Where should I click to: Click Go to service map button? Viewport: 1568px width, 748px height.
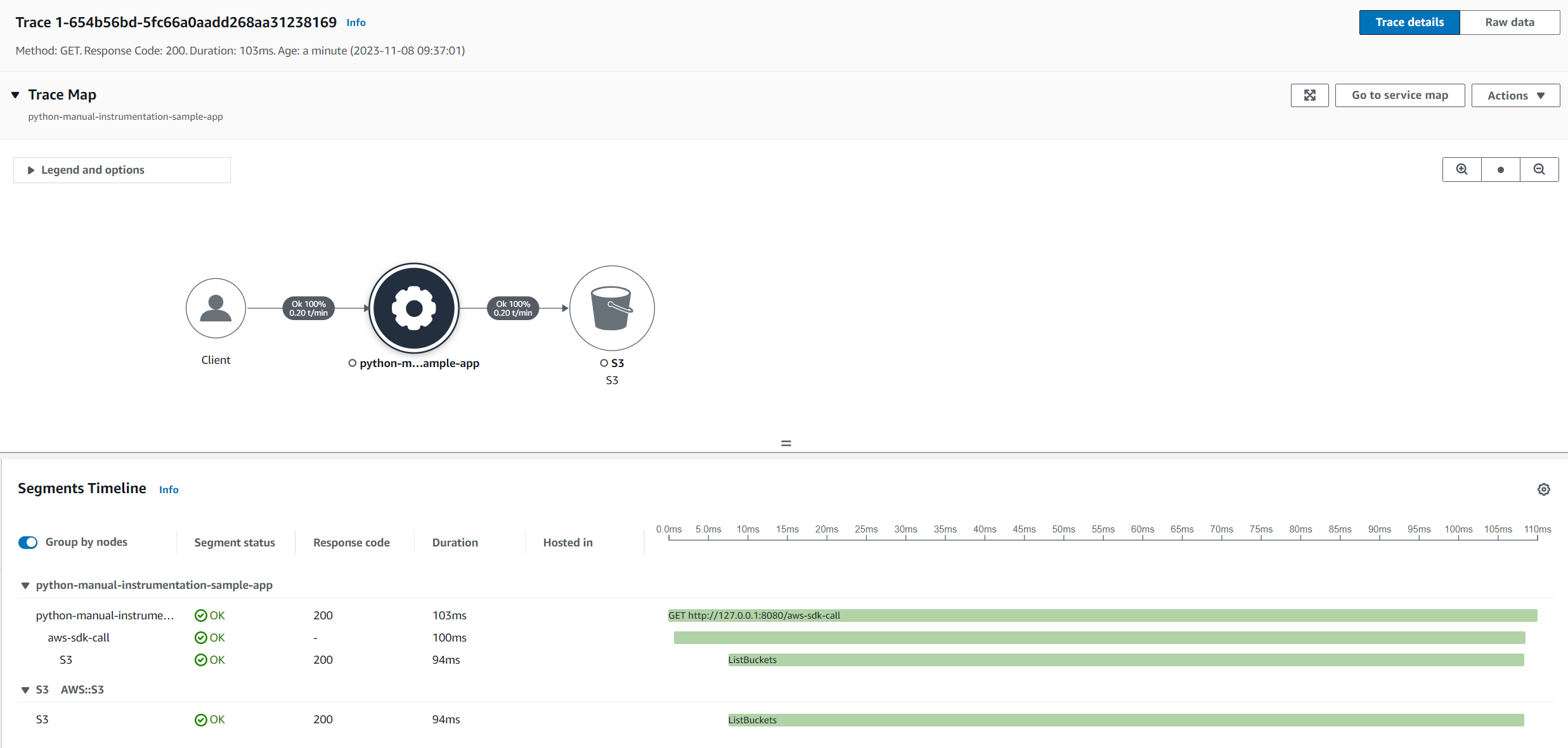pyautogui.click(x=1399, y=95)
